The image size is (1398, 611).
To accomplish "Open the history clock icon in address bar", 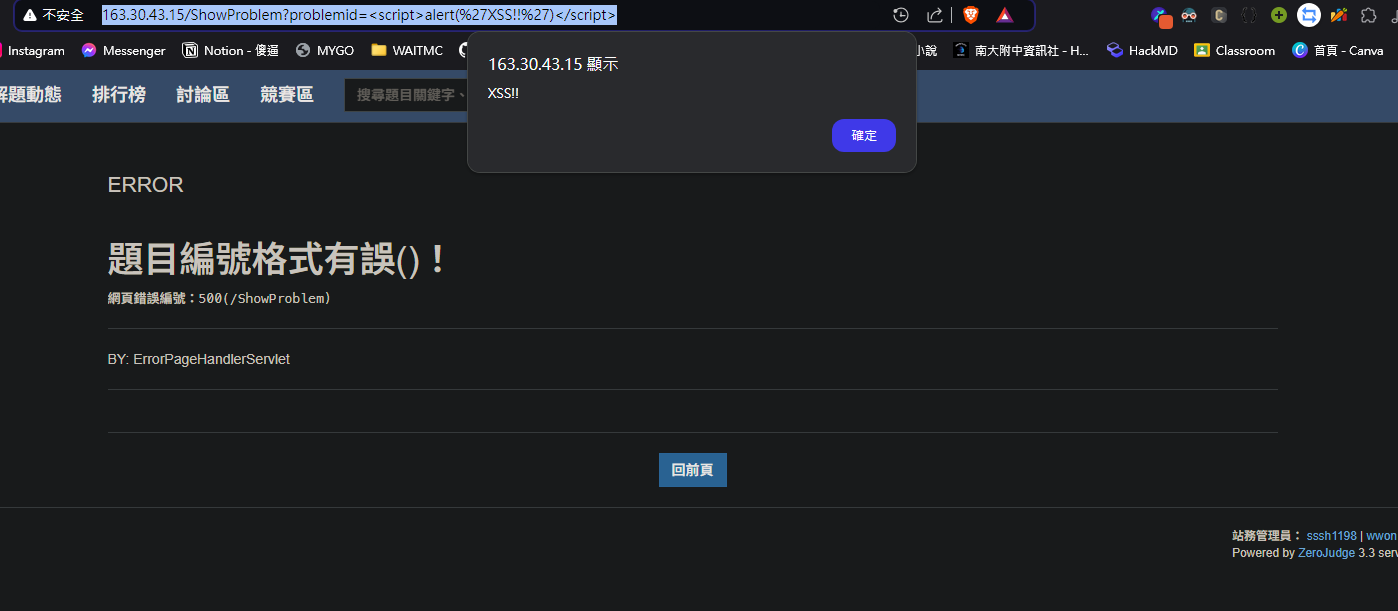I will [901, 15].
